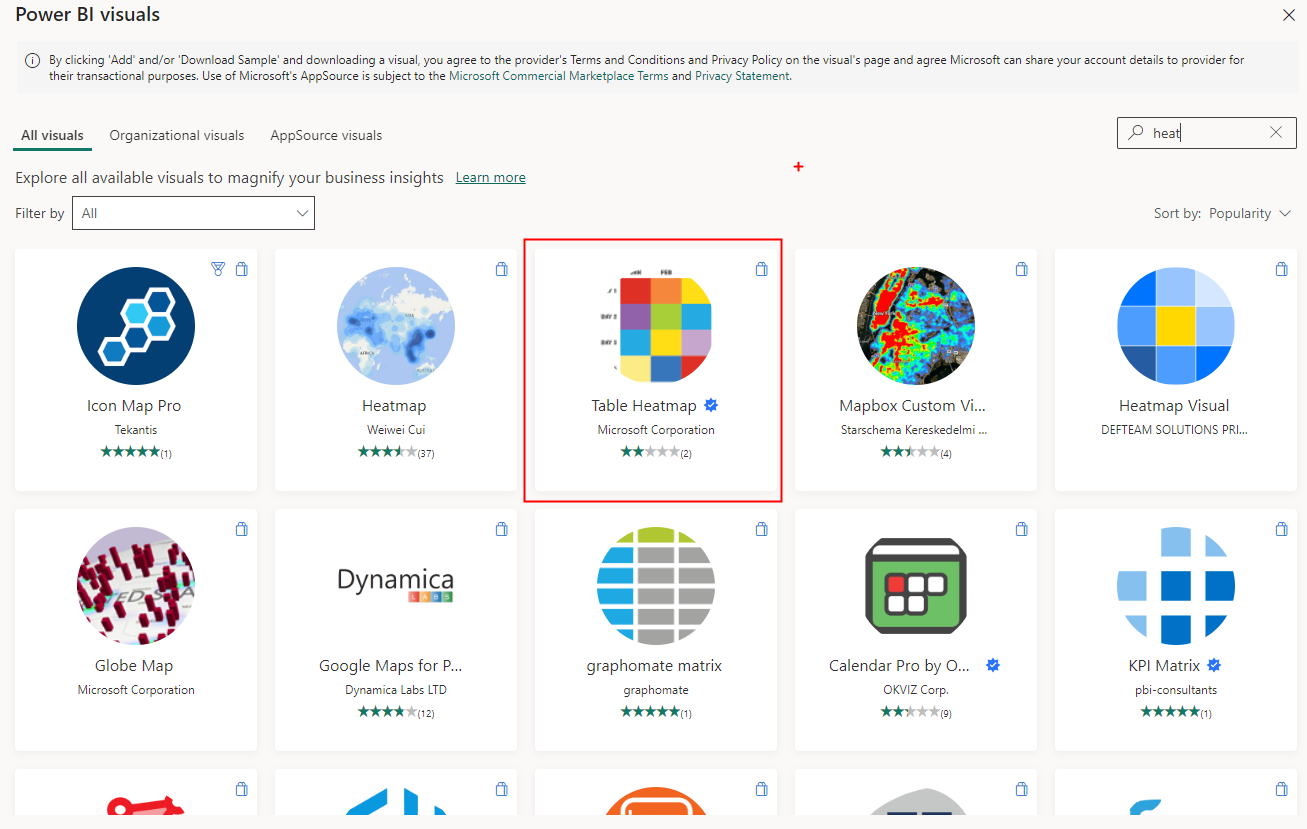Click the shopping bag icon on Heatmap card
This screenshot has width=1307, height=829.
[x=501, y=268]
